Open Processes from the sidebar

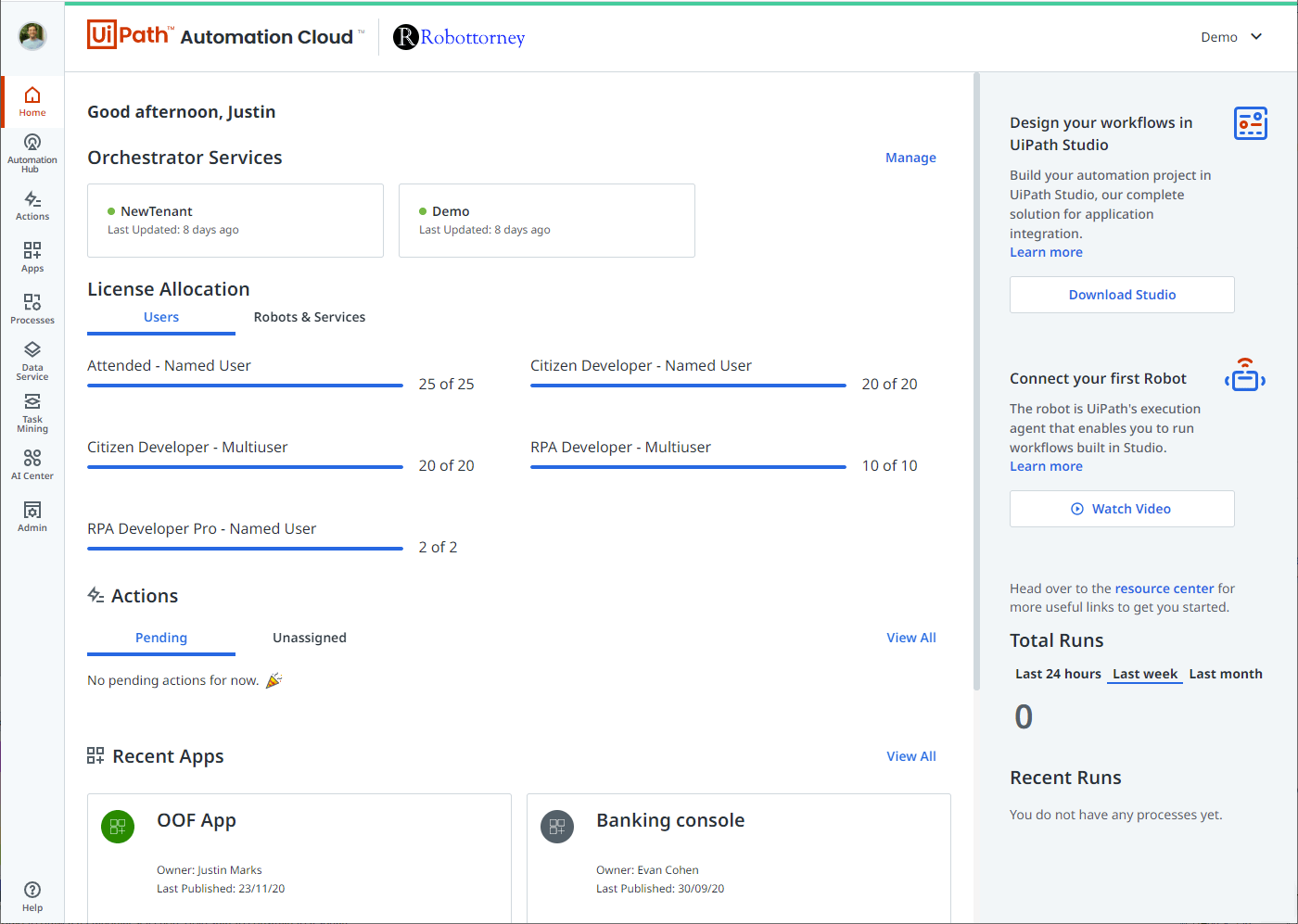pos(32,309)
